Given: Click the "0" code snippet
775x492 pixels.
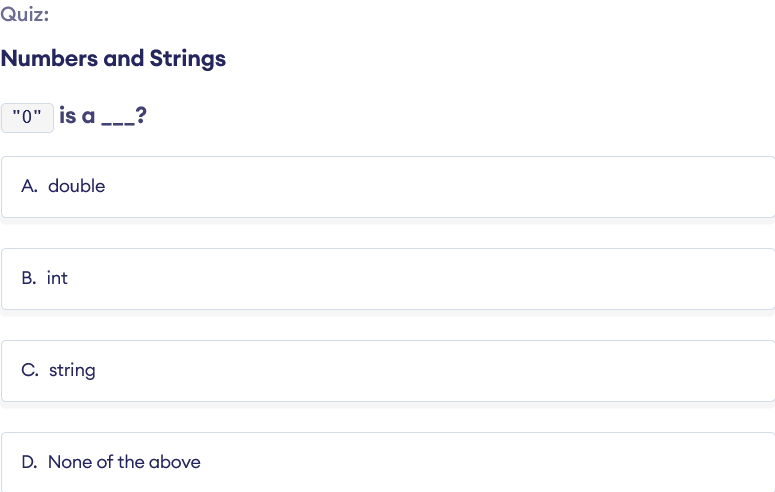Looking at the screenshot, I should coord(27,118).
